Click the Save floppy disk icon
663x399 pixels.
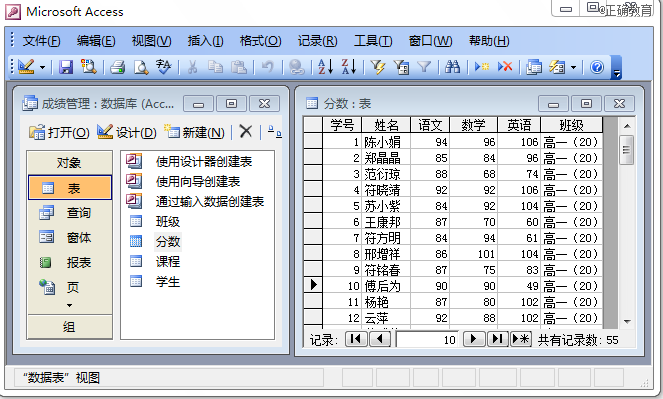click(x=66, y=67)
